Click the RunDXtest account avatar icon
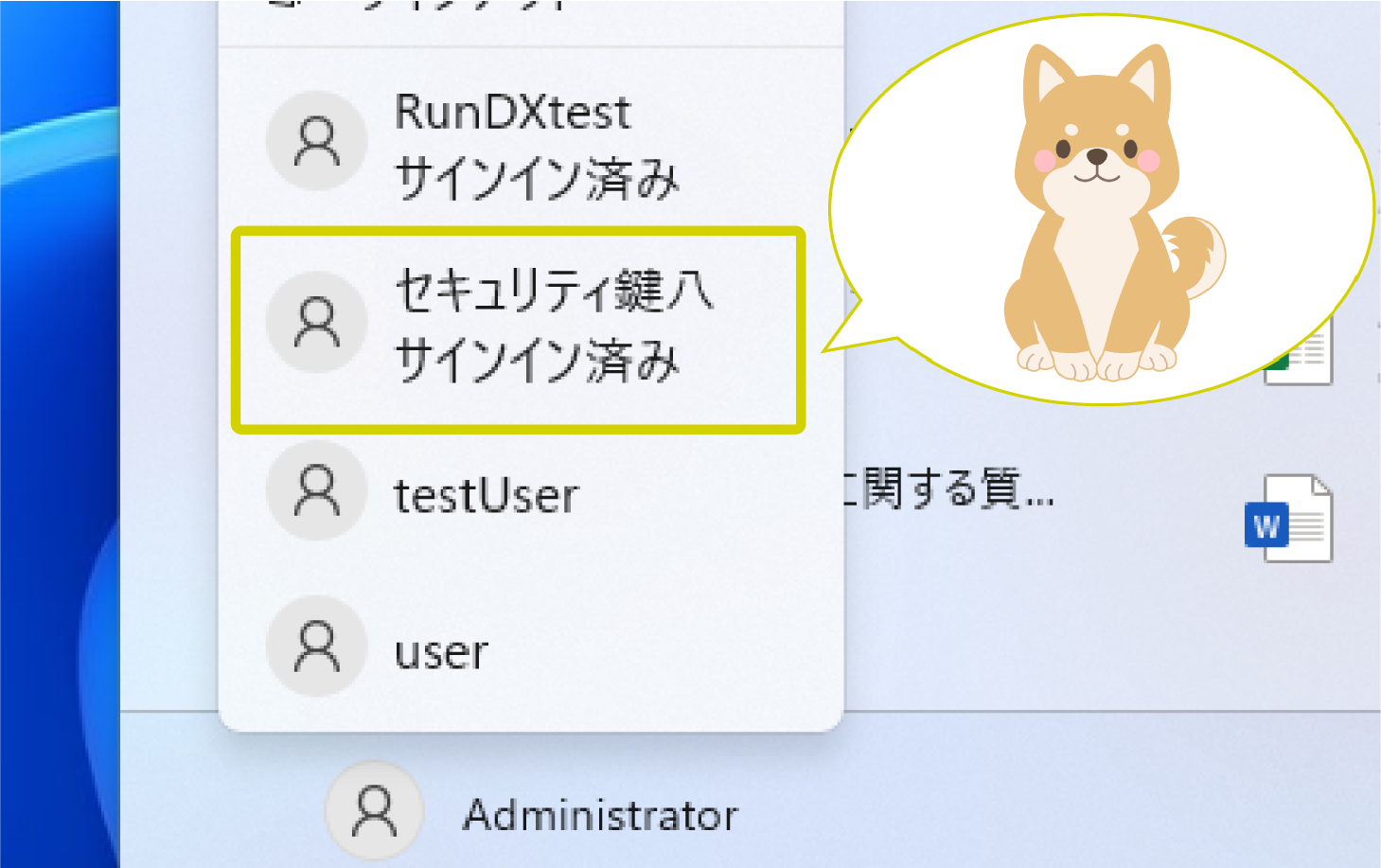Image resolution: width=1381 pixels, height=868 pixels. point(317,142)
